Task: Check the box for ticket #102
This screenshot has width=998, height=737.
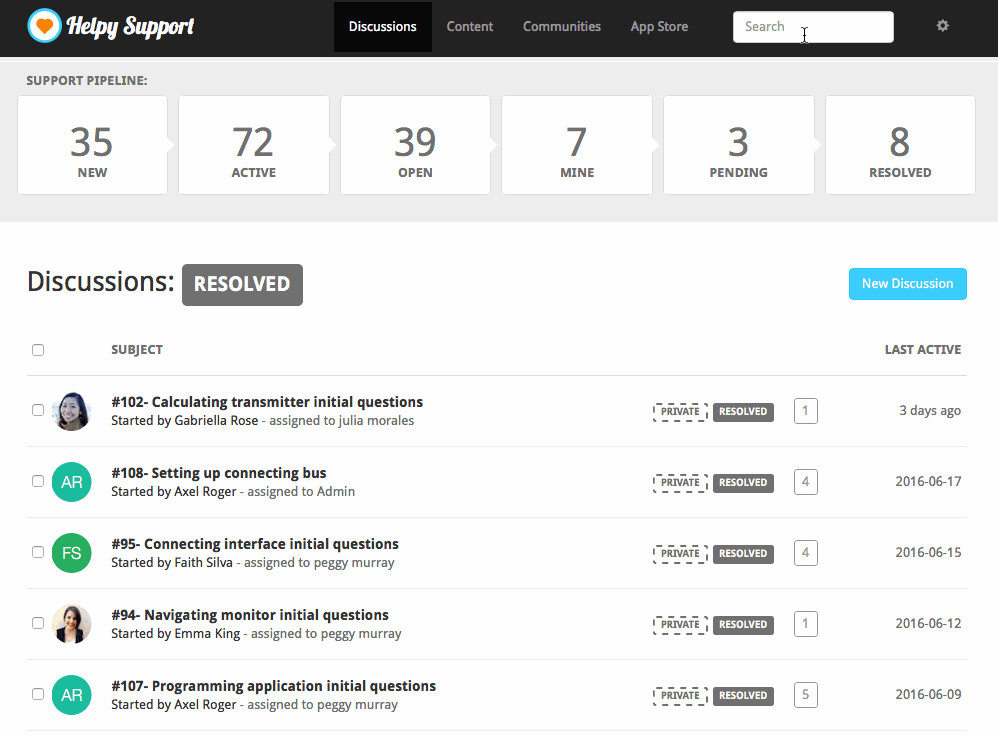Action: 38,410
